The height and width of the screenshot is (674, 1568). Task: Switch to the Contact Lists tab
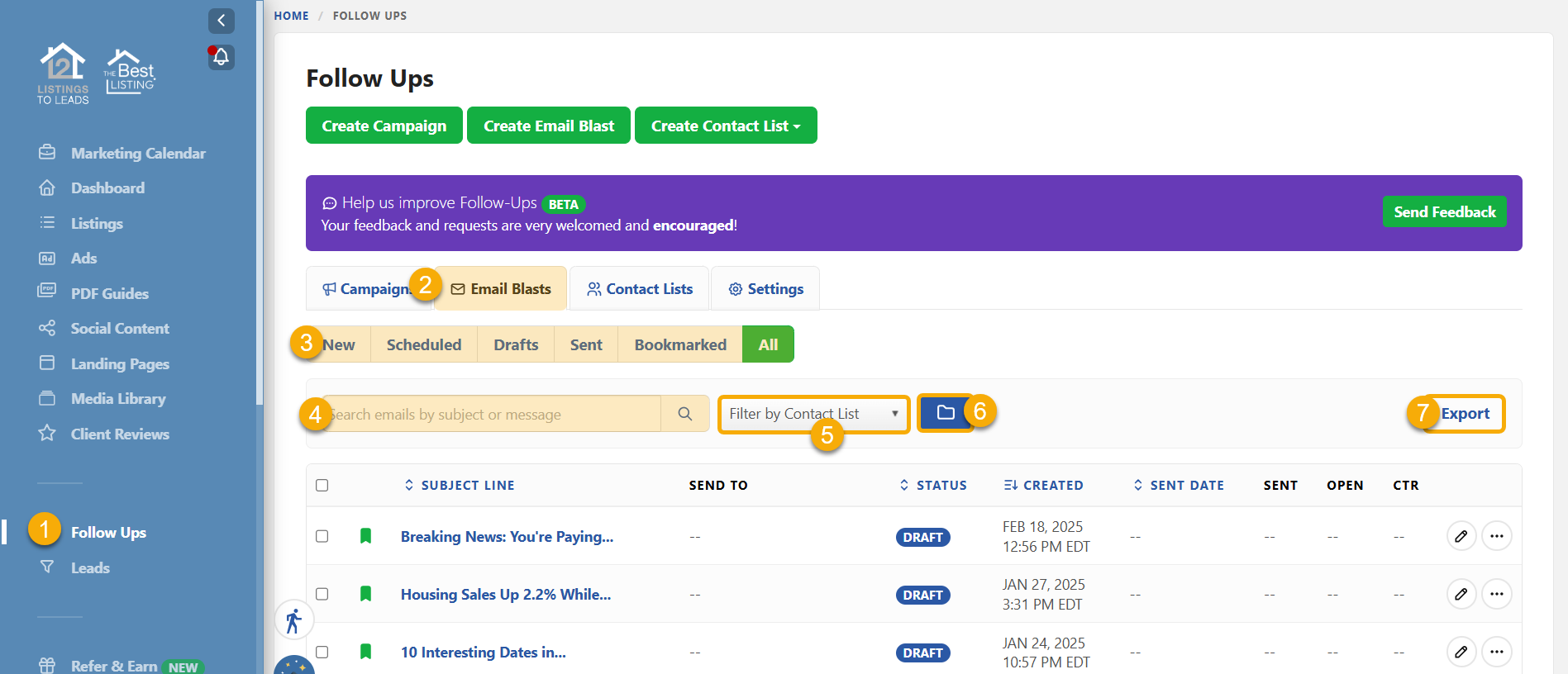tap(639, 289)
